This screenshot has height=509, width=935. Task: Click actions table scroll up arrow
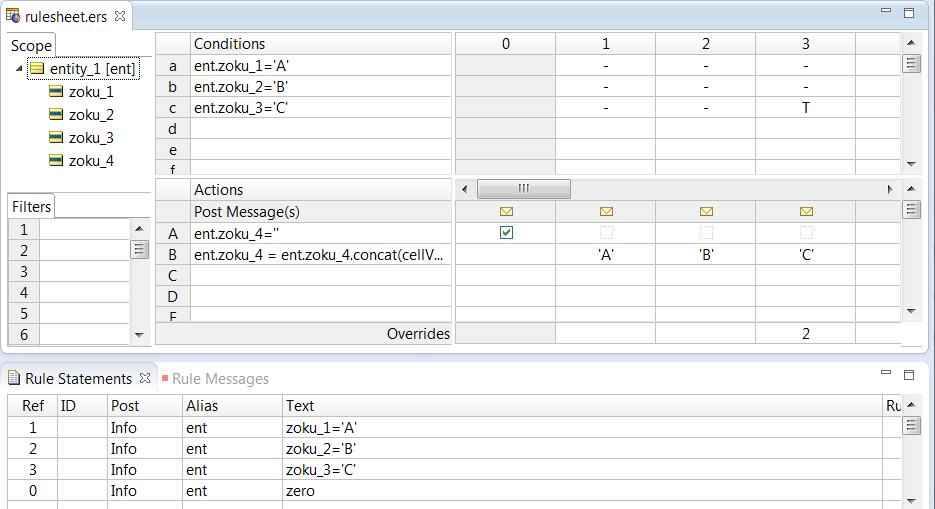tap(911, 189)
